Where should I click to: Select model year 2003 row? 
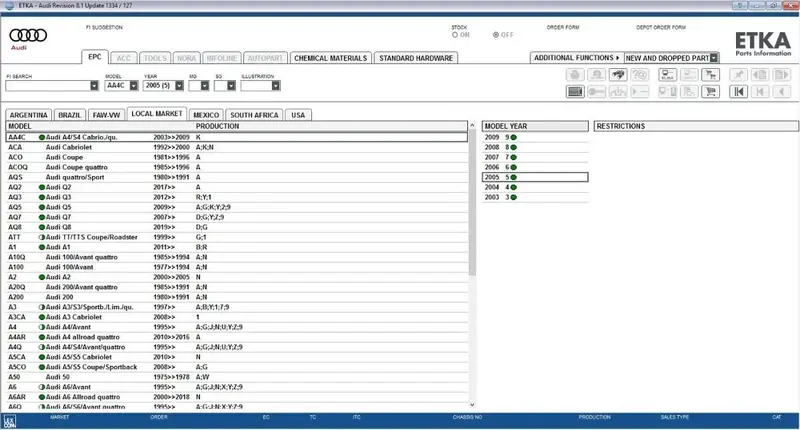coord(535,197)
